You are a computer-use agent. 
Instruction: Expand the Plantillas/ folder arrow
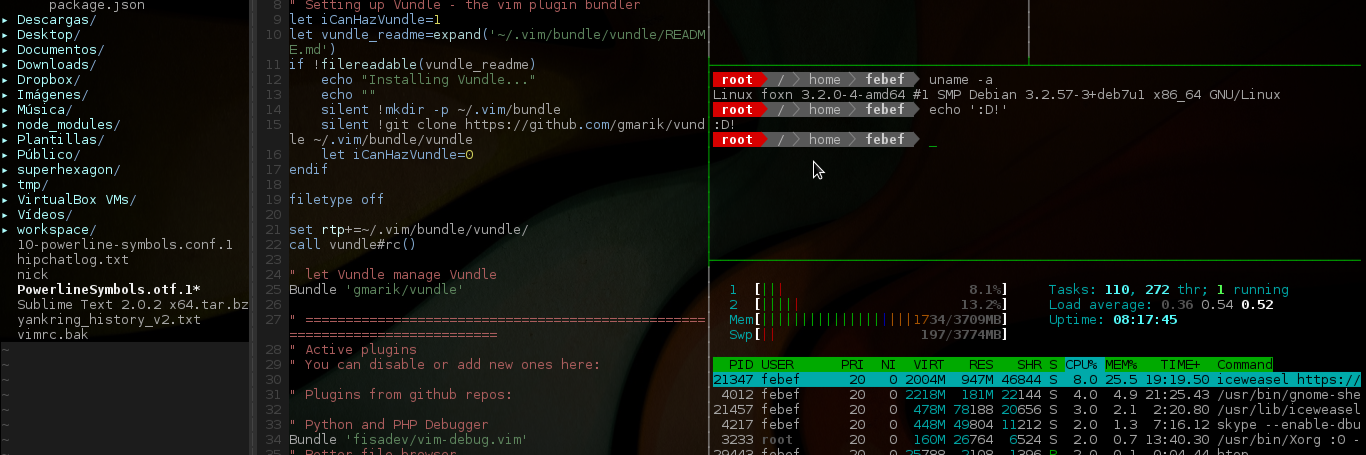click(6, 139)
